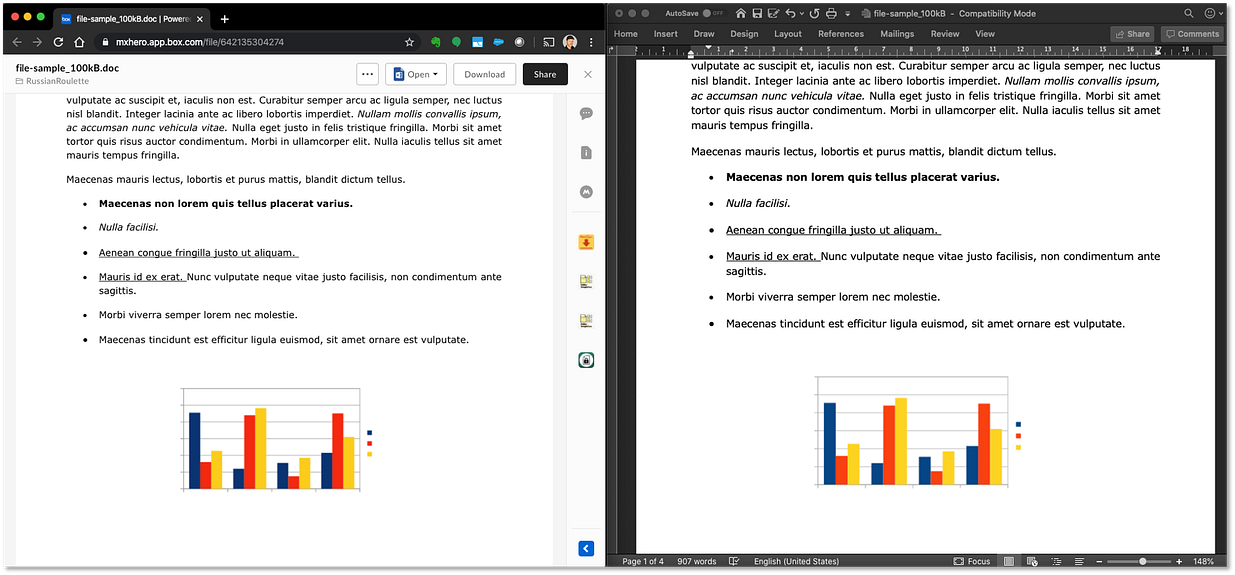Bookmark page with star icon
The width and height of the screenshot is (1235, 575).
pyautogui.click(x=409, y=42)
